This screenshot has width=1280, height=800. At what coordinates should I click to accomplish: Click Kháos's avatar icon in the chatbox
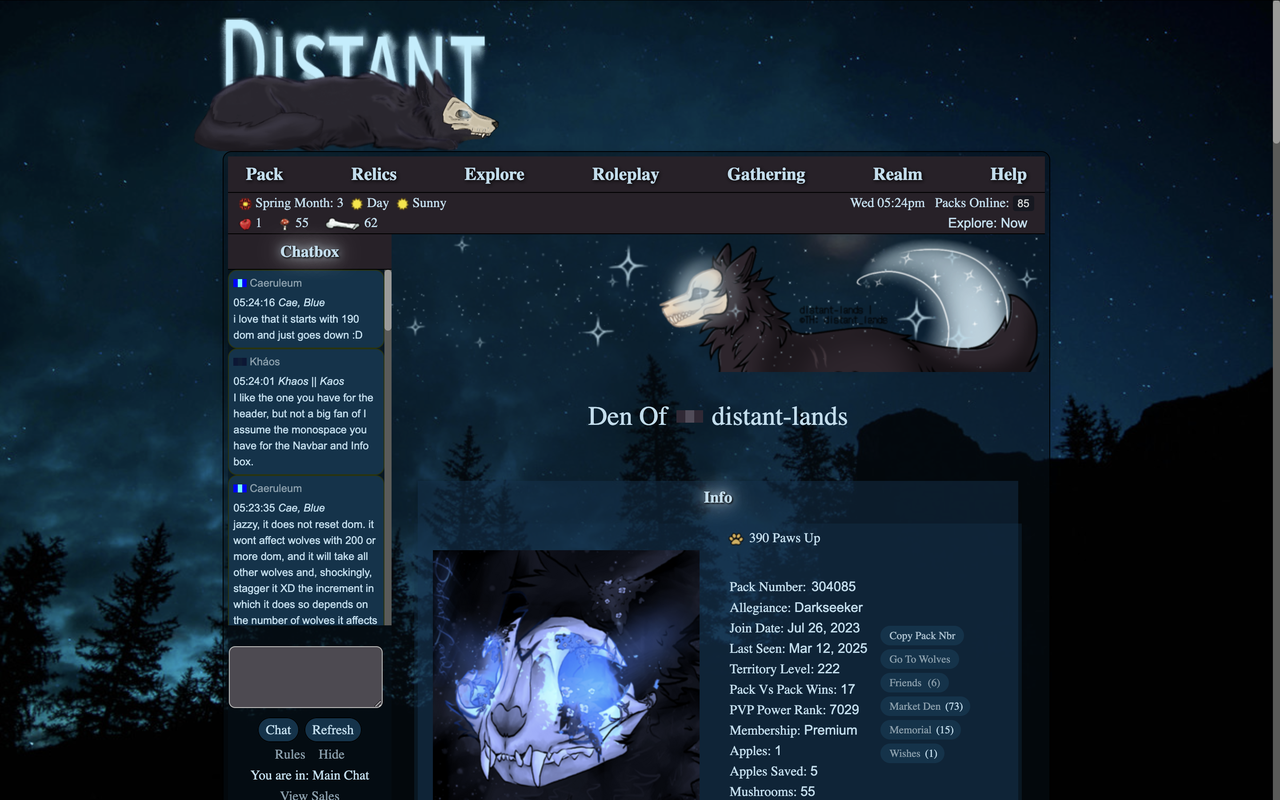(240, 361)
